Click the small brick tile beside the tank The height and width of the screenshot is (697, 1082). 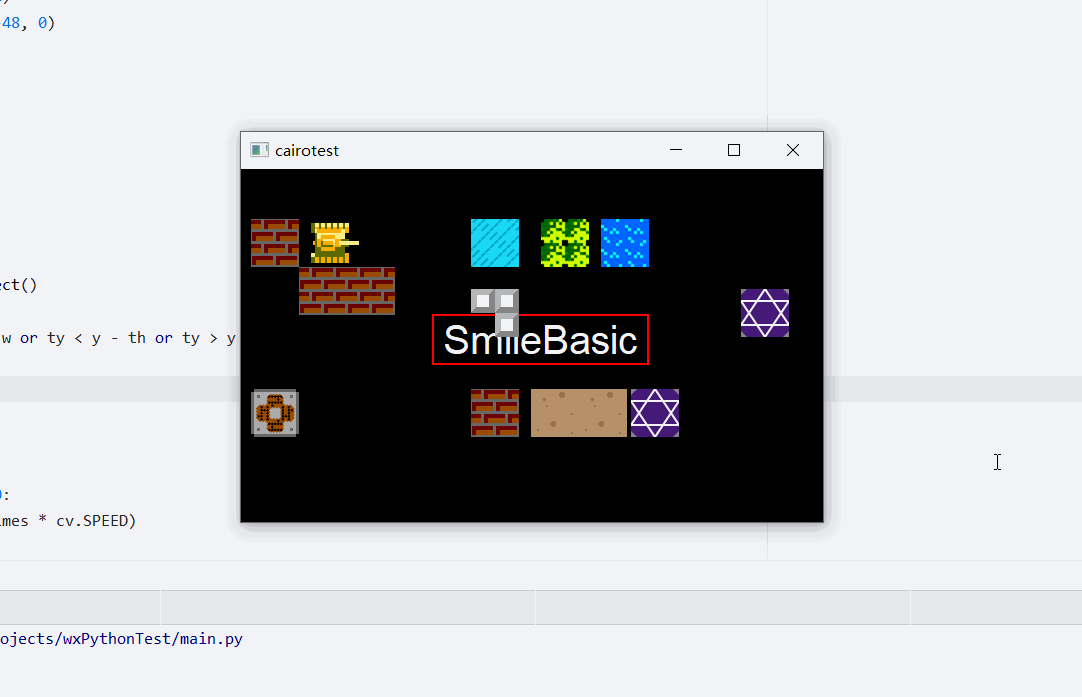[x=275, y=243]
